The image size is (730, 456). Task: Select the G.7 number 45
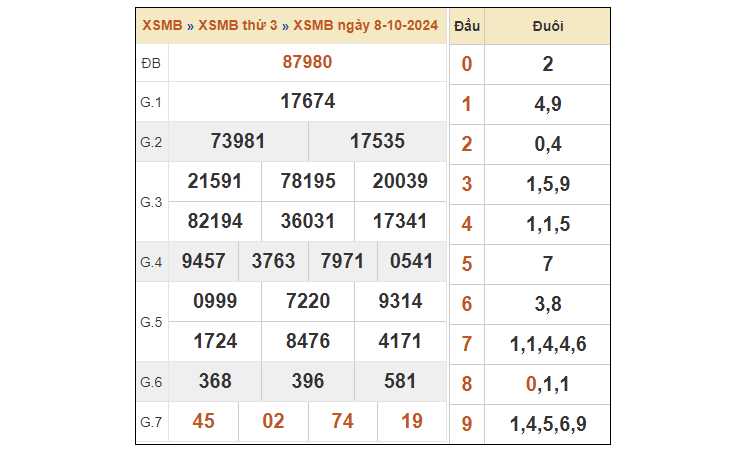click(204, 421)
